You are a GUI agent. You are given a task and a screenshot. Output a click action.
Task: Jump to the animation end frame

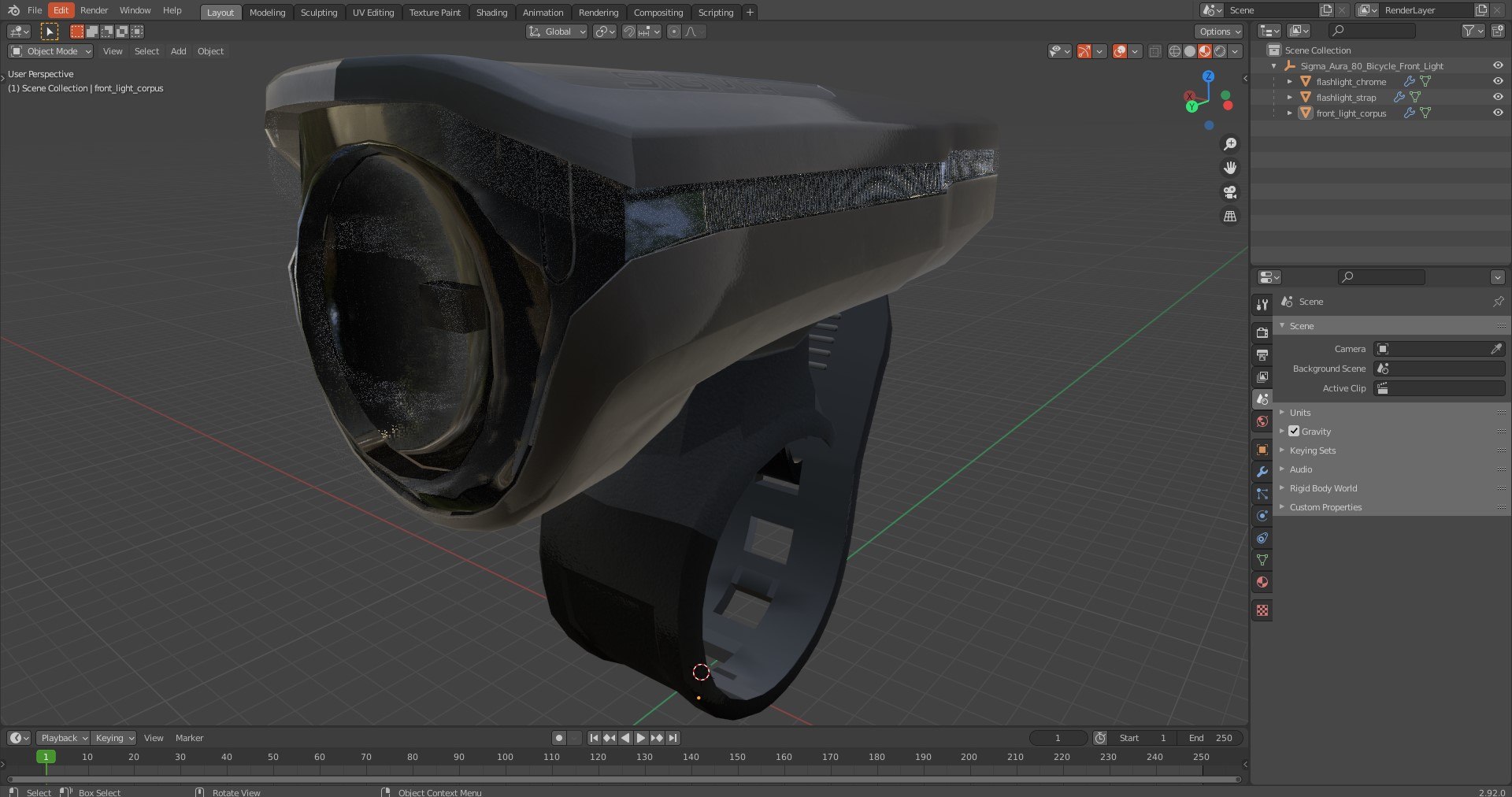(x=673, y=738)
